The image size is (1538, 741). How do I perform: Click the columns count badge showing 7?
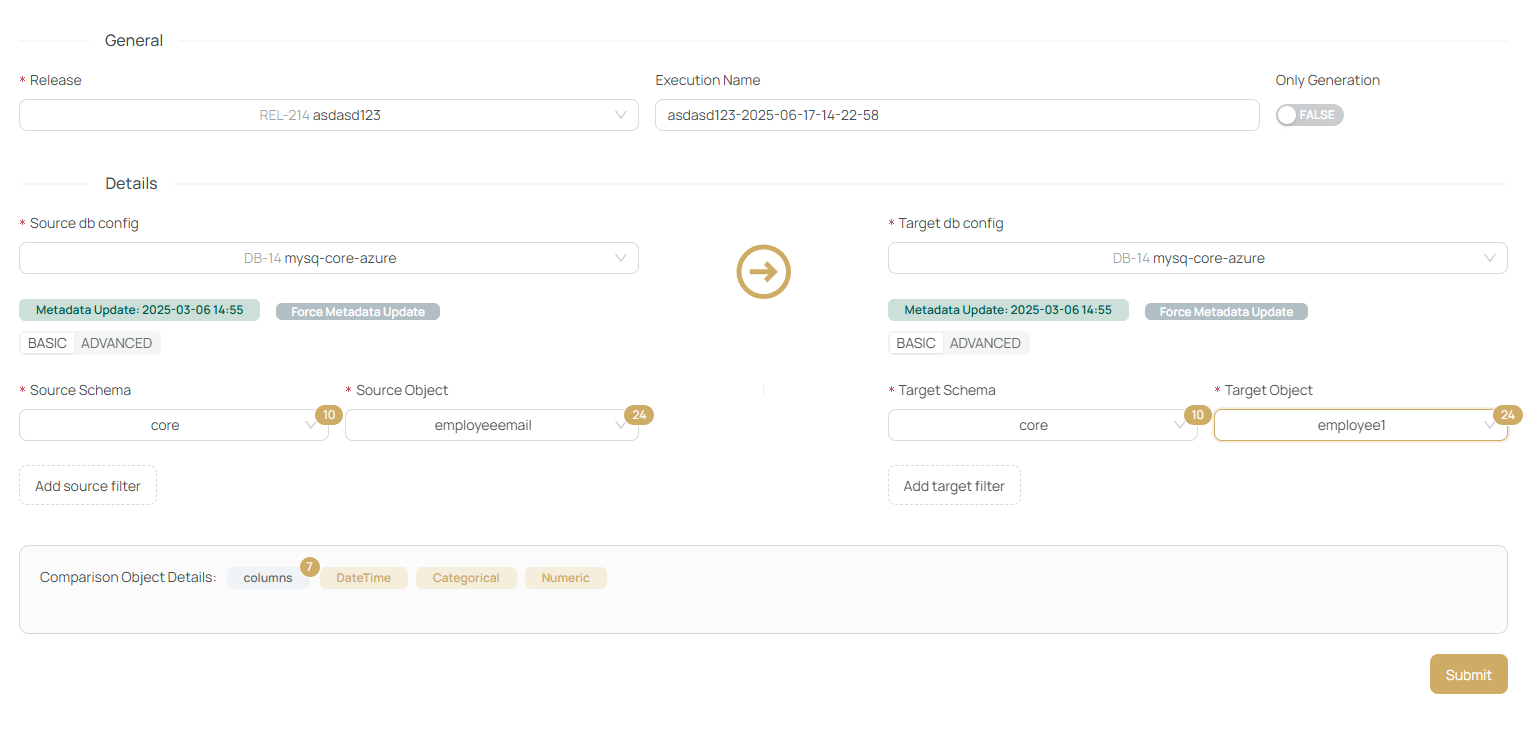309,567
